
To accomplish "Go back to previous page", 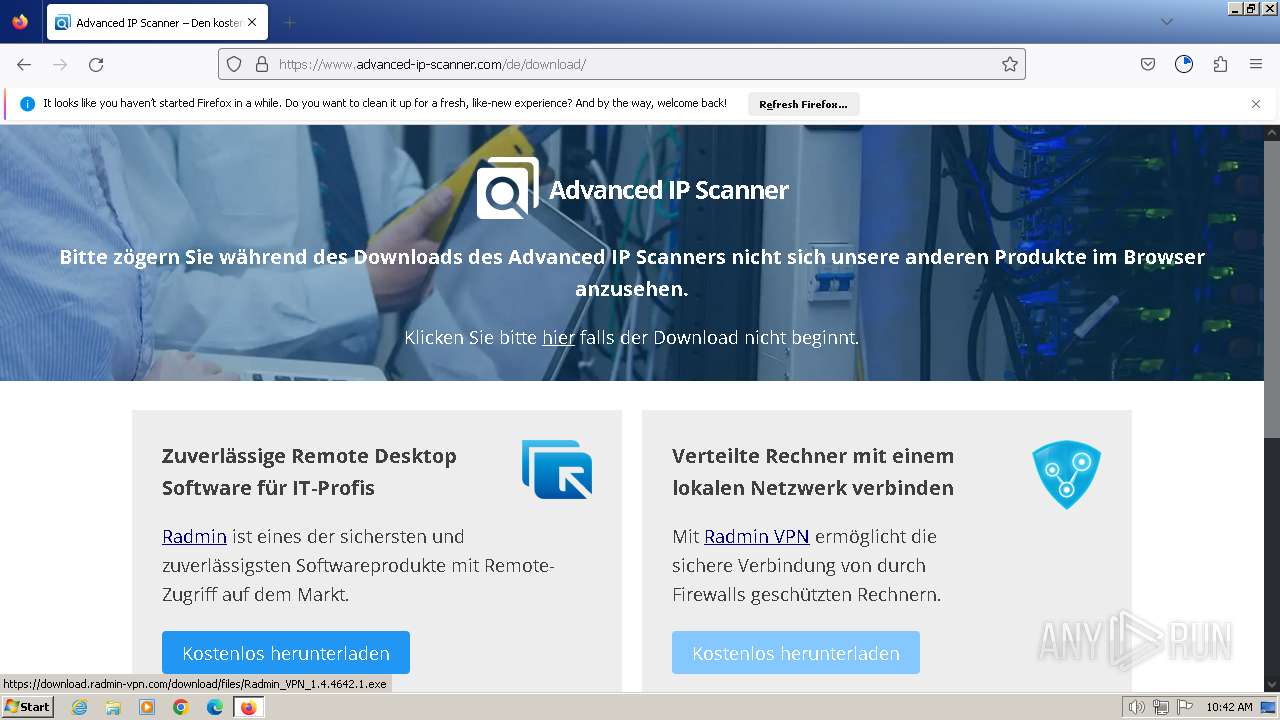I will point(24,64).
